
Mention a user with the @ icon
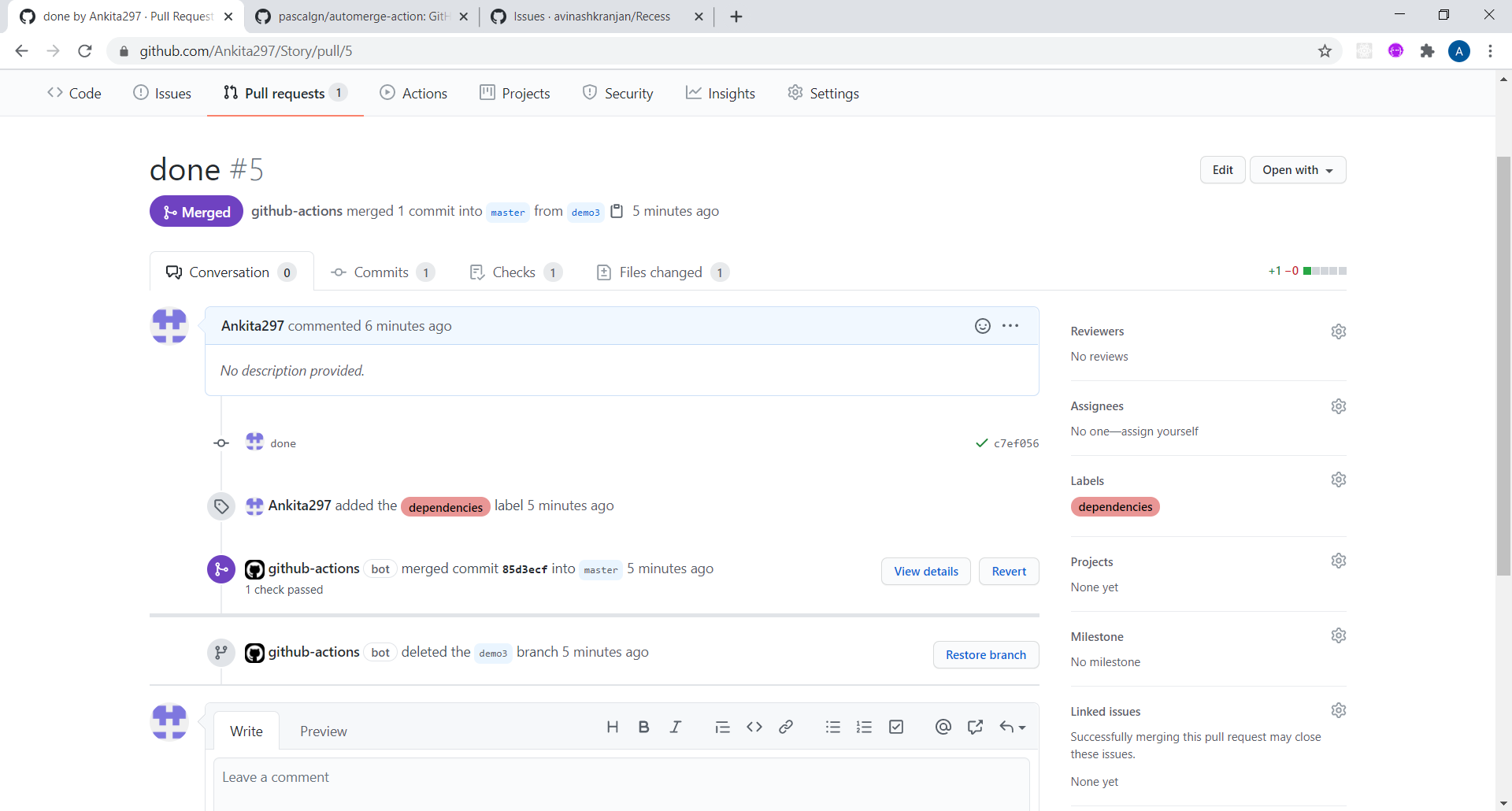(943, 727)
